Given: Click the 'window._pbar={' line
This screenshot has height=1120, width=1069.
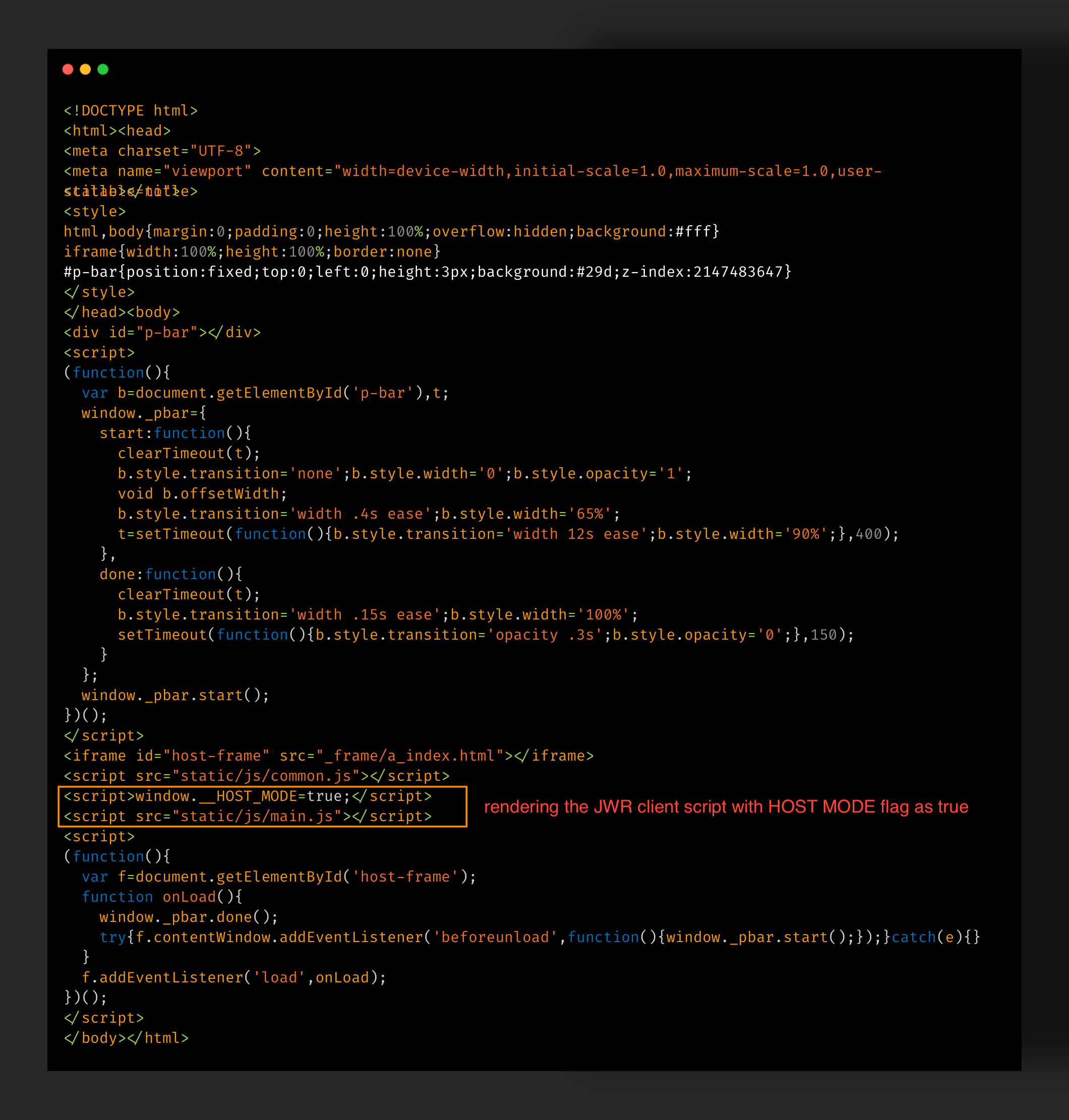Looking at the screenshot, I should pos(144,413).
